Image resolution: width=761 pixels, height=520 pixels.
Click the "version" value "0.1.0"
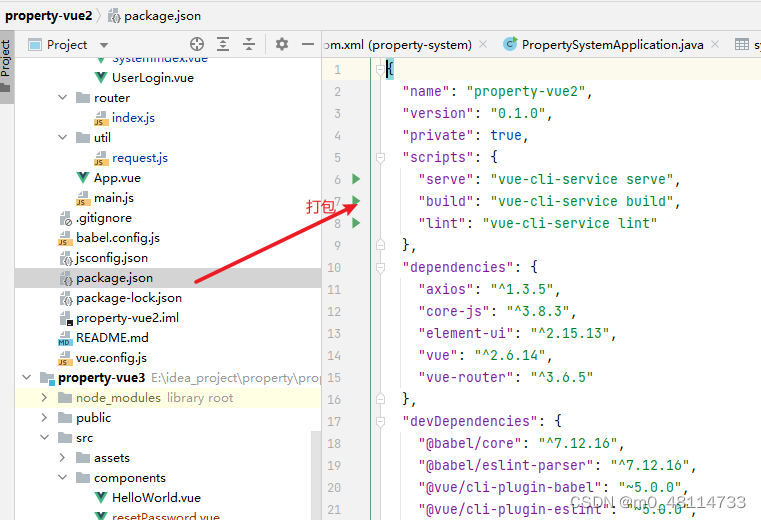tap(518, 113)
